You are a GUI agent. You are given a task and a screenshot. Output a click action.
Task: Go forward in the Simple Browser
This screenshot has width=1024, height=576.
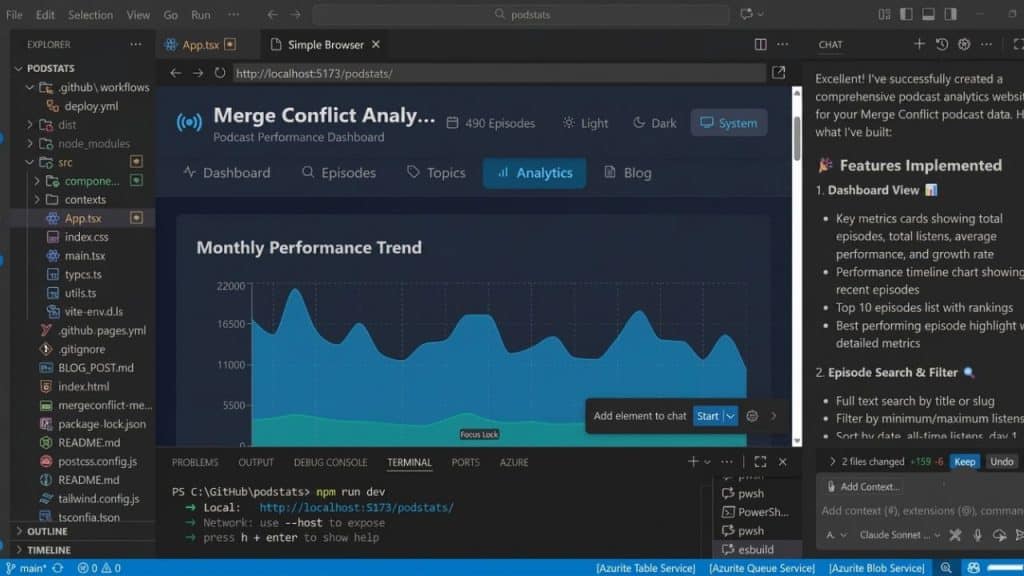198,73
